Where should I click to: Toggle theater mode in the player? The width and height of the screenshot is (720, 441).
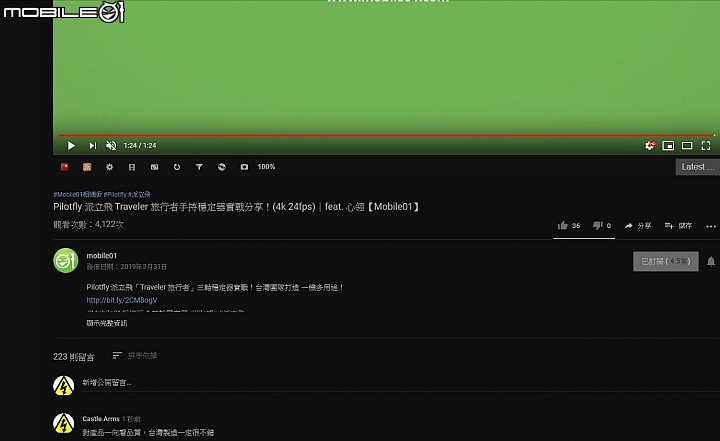pos(687,146)
